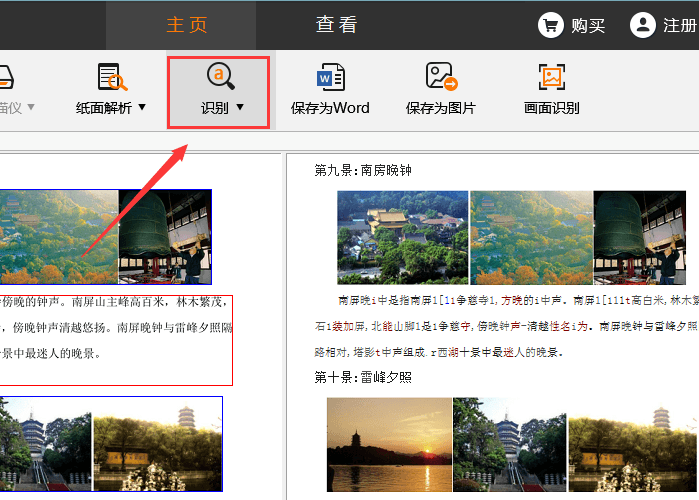Open the 购买 purchase link
The height and width of the screenshot is (500, 699).
588,26
